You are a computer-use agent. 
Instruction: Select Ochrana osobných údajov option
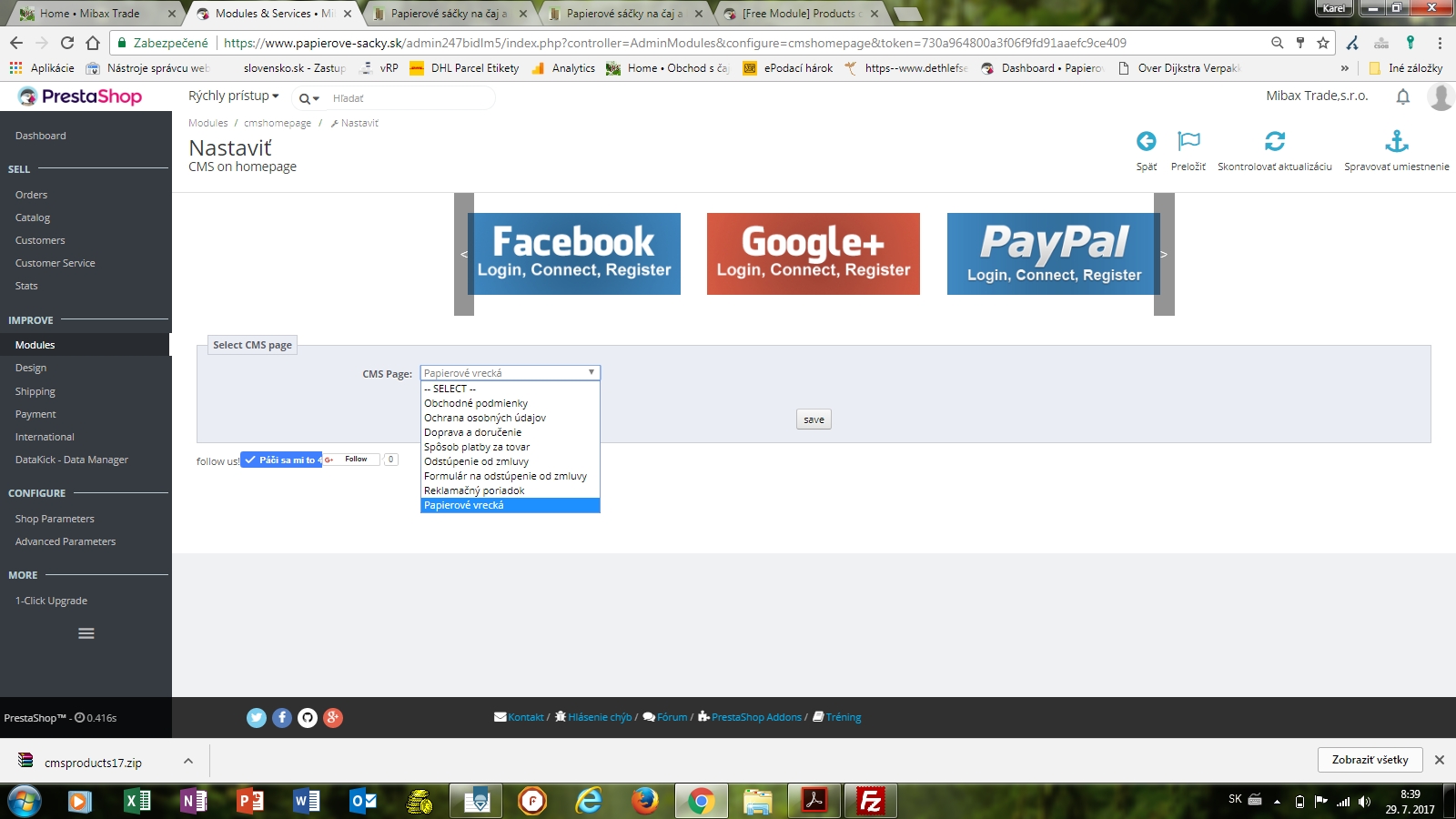[510, 418]
